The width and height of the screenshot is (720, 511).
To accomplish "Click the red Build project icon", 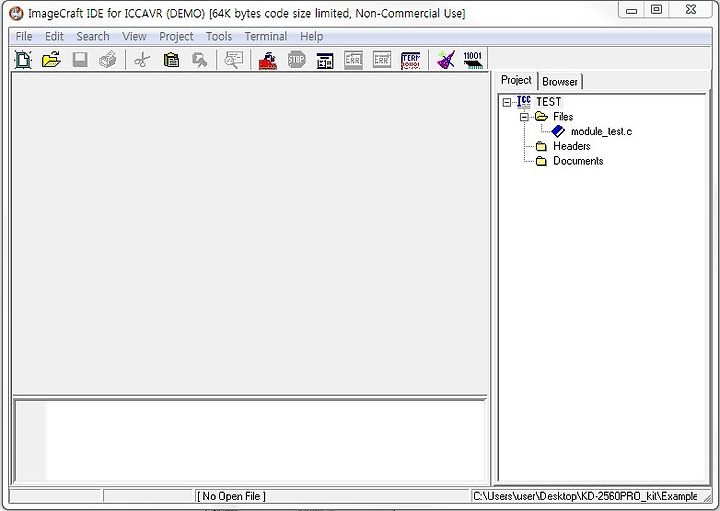I will click(268, 60).
